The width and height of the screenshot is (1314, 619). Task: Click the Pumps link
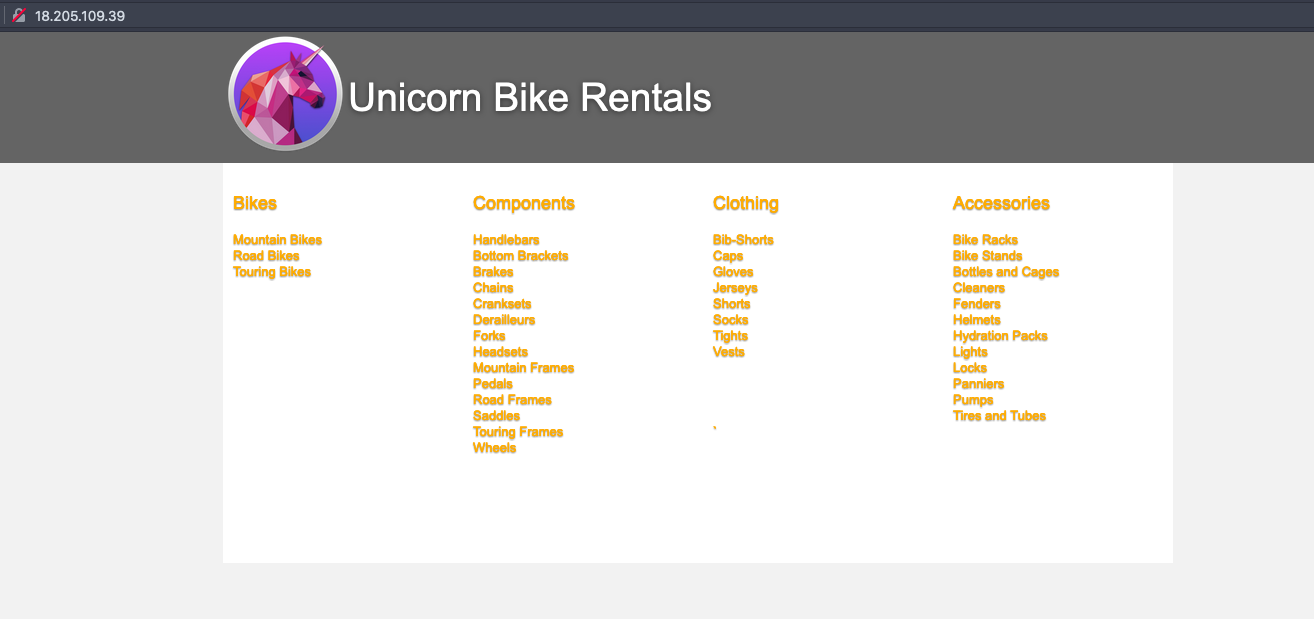click(x=973, y=400)
